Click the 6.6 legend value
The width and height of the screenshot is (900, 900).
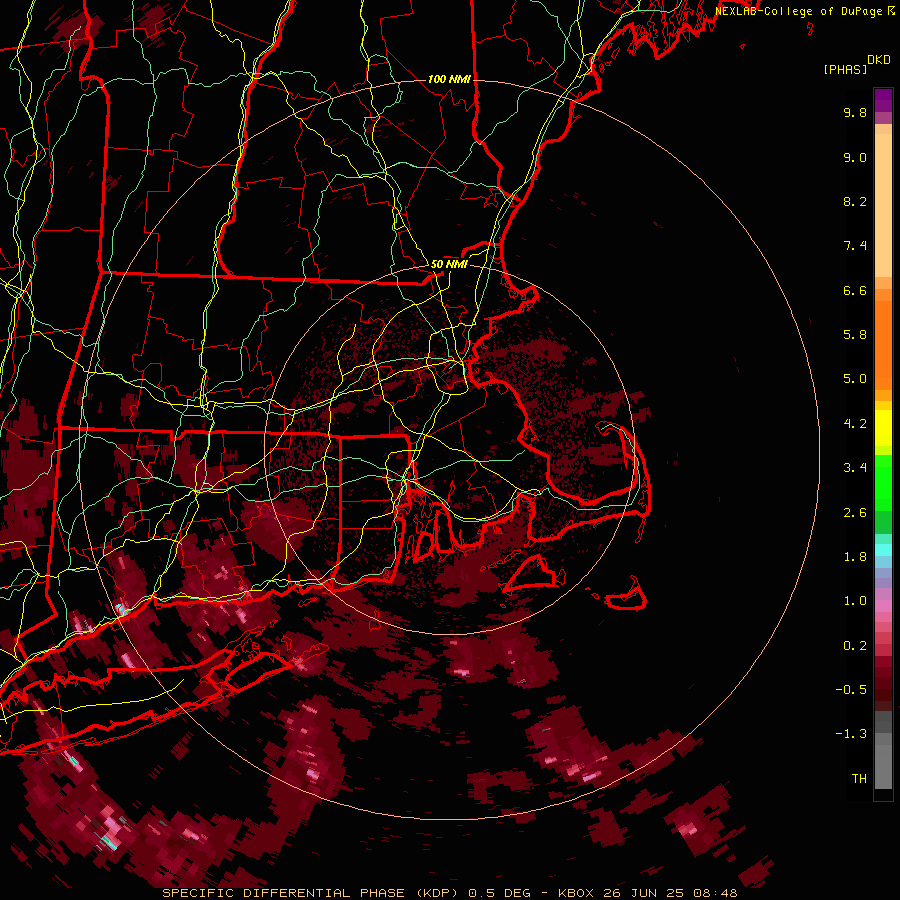(x=855, y=290)
